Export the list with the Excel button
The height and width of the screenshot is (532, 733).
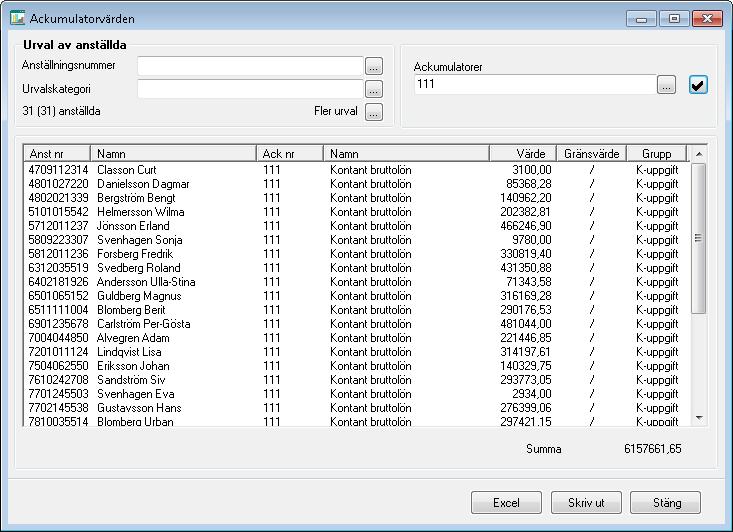[506, 503]
